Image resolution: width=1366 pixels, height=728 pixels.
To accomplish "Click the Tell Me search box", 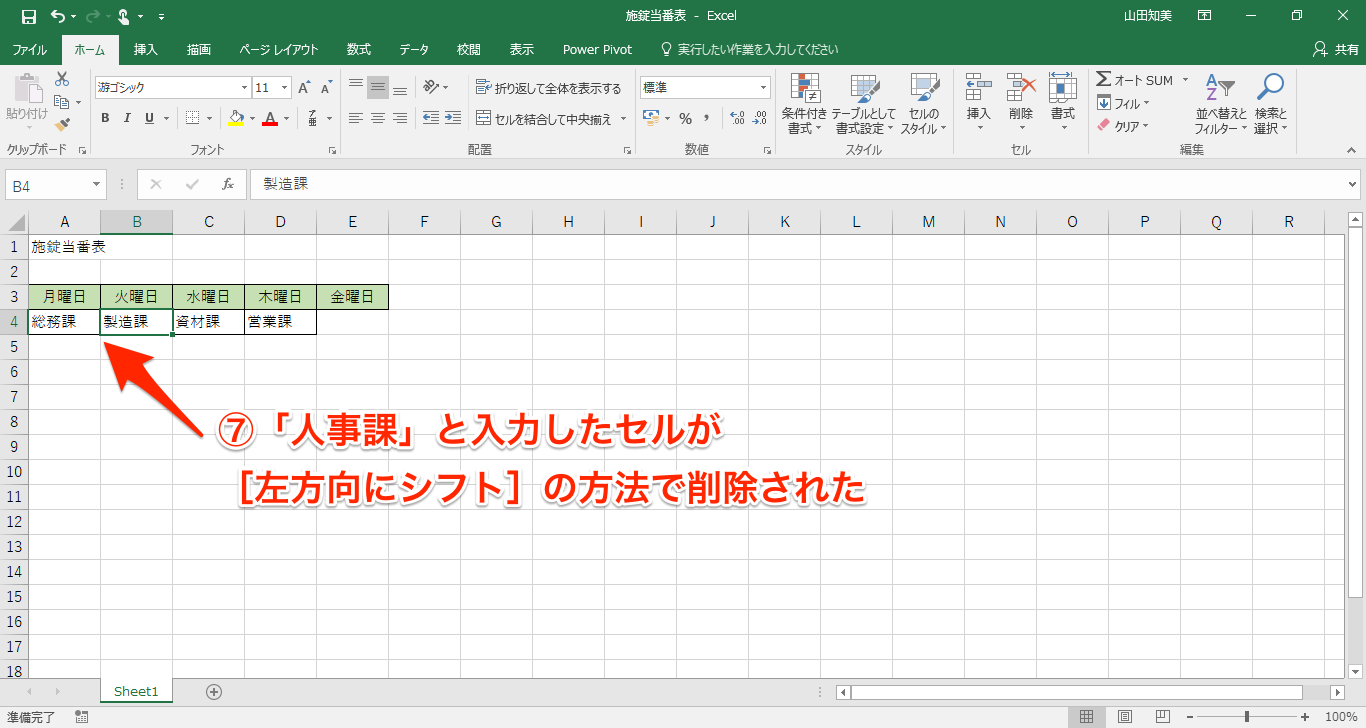I will (750, 49).
